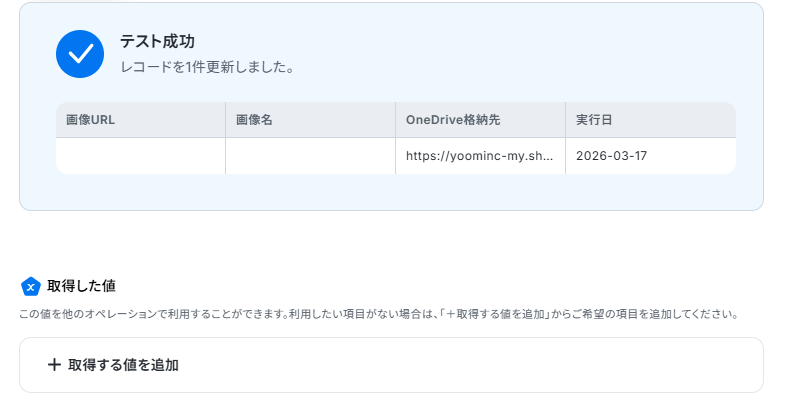Screen dimensions: 810x407
Task: Click the 取得する値を追加 button label
Action: [123, 365]
